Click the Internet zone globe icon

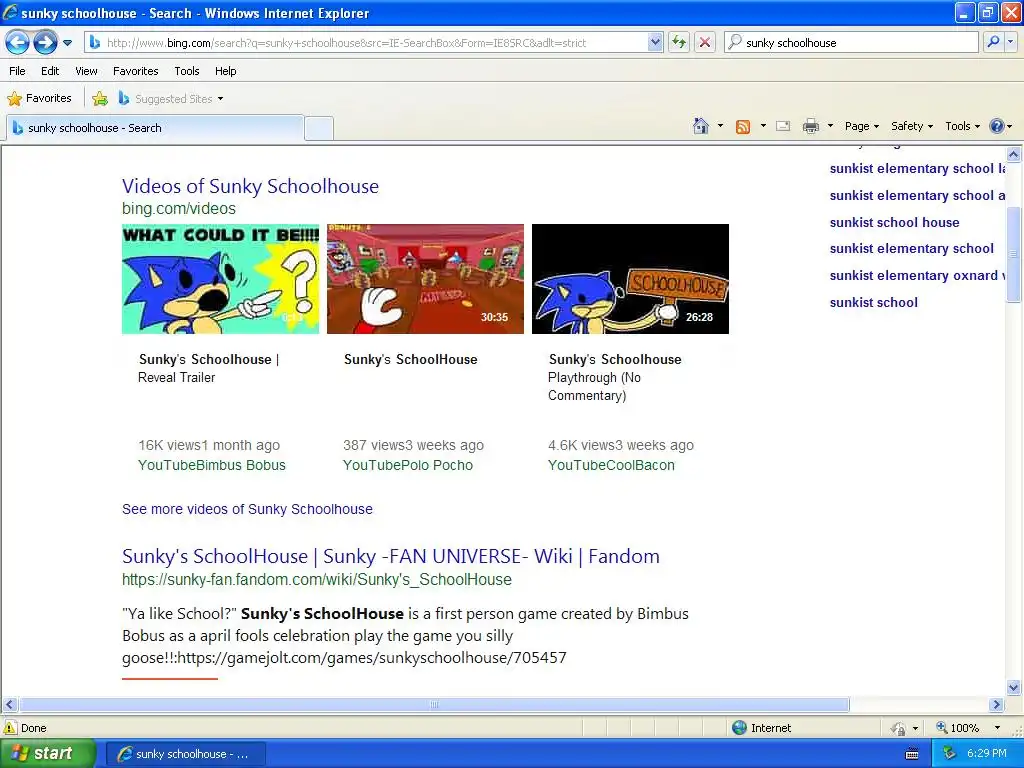(x=739, y=728)
